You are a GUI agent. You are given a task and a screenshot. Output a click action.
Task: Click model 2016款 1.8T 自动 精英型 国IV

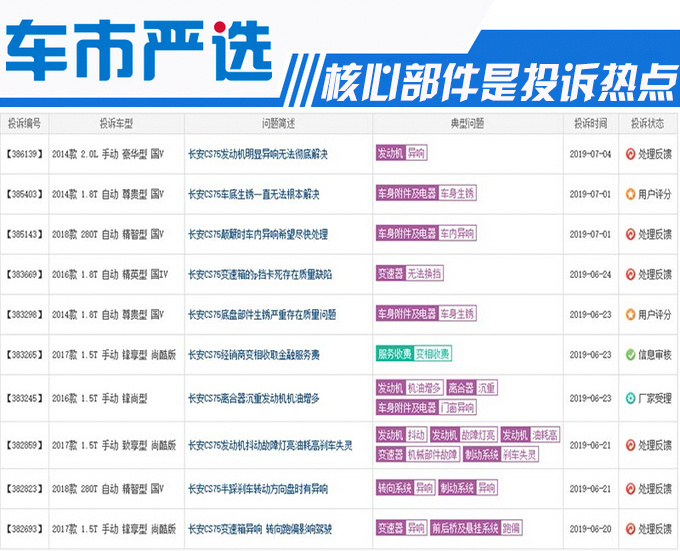[110, 274]
